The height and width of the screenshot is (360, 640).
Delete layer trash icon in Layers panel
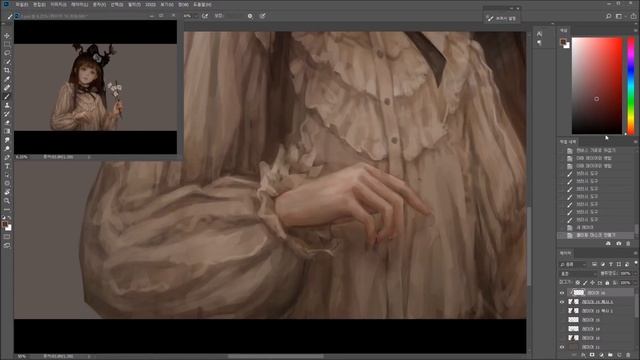pos(628,356)
